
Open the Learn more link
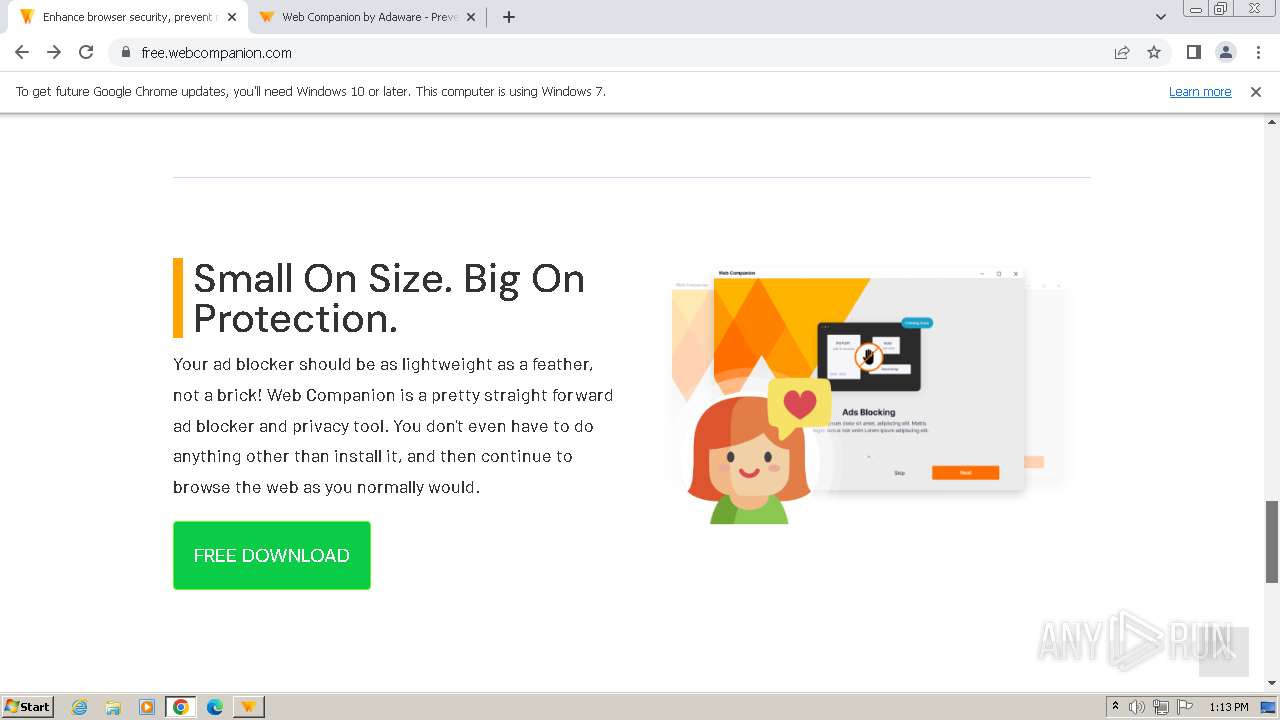pos(1200,91)
